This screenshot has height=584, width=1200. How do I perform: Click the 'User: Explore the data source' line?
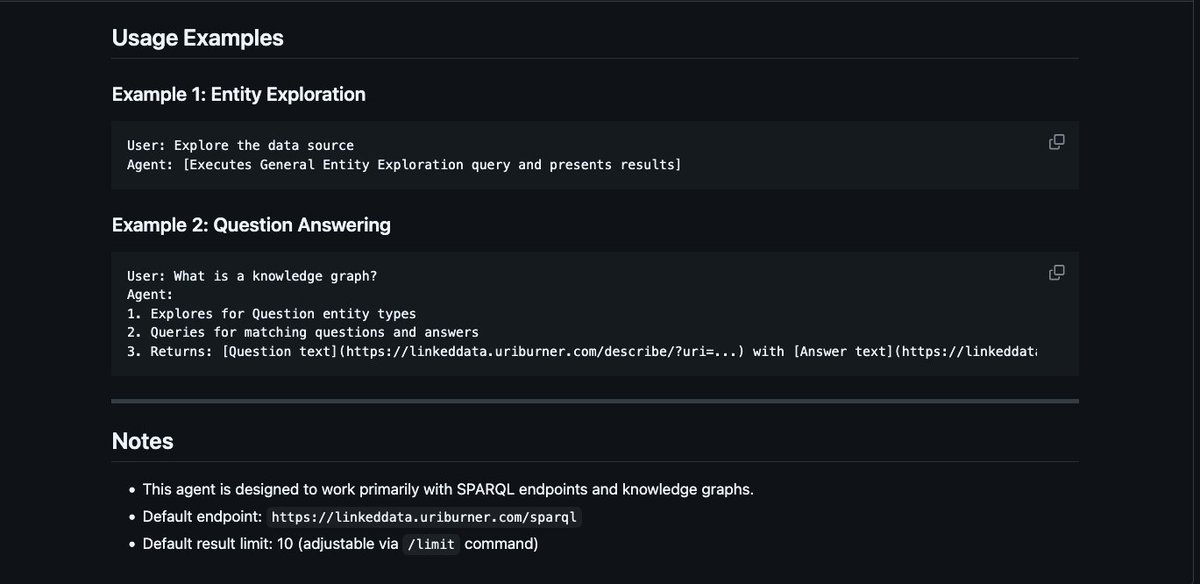[240, 145]
